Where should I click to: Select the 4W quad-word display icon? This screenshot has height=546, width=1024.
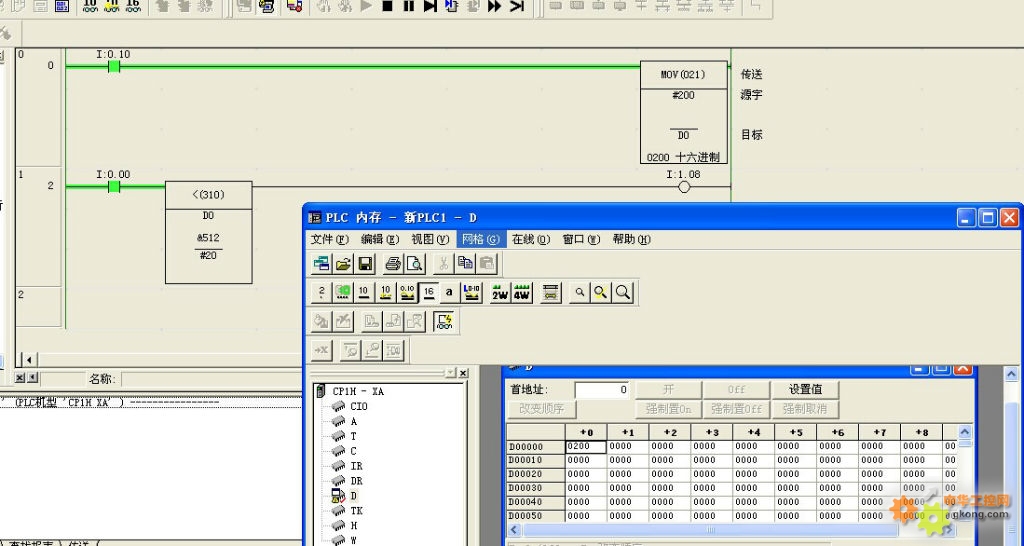pyautogui.click(x=522, y=293)
